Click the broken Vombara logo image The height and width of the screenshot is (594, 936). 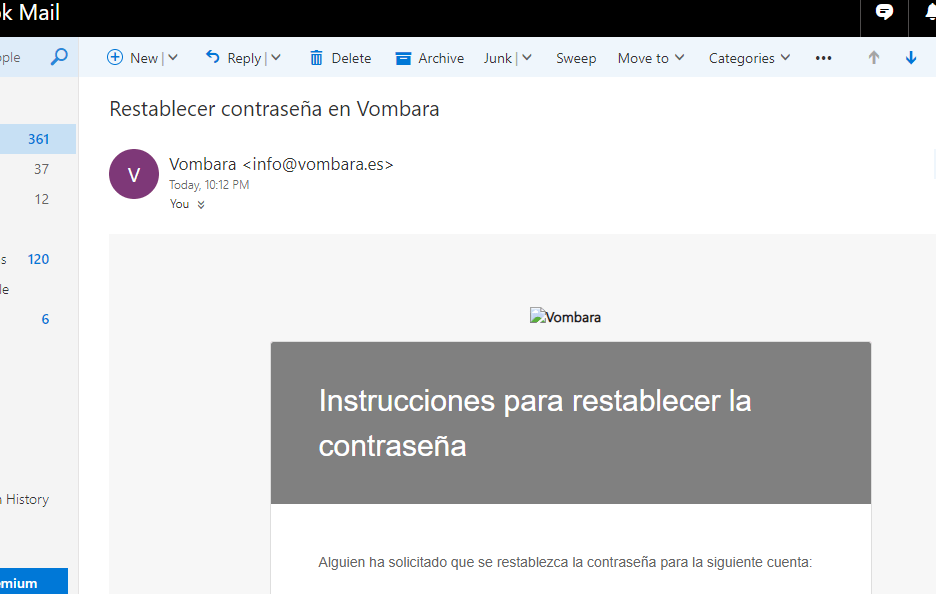(565, 317)
